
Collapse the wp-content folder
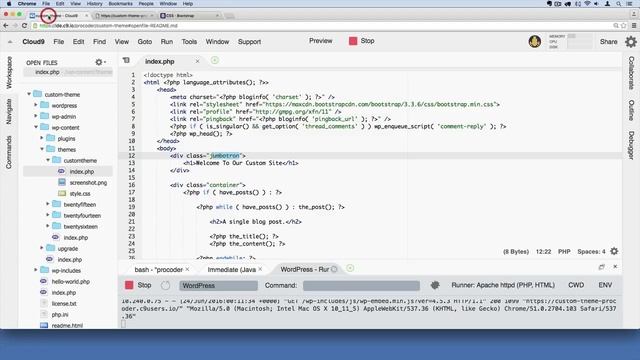(x=36, y=127)
